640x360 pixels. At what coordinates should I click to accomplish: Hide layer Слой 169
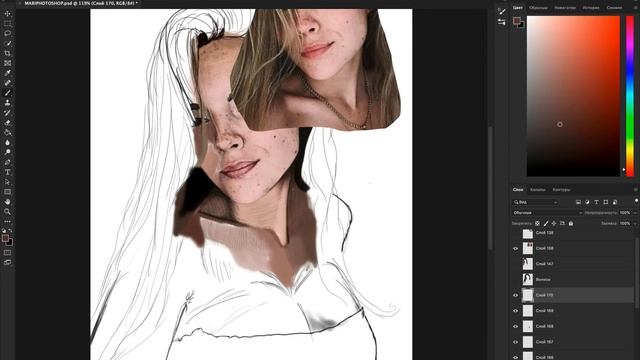click(516, 311)
